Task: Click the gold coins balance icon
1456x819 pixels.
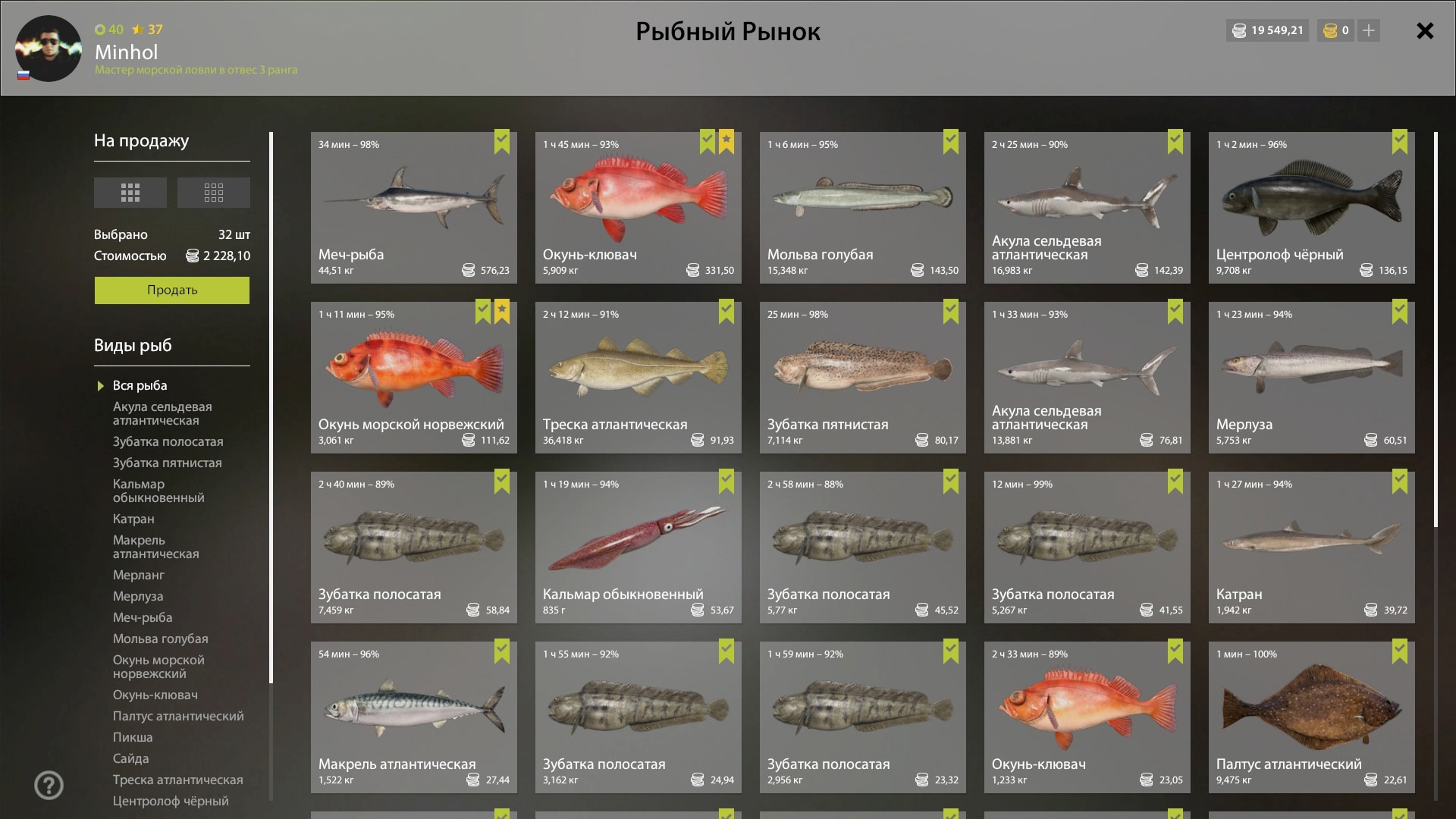Action: (x=1330, y=30)
